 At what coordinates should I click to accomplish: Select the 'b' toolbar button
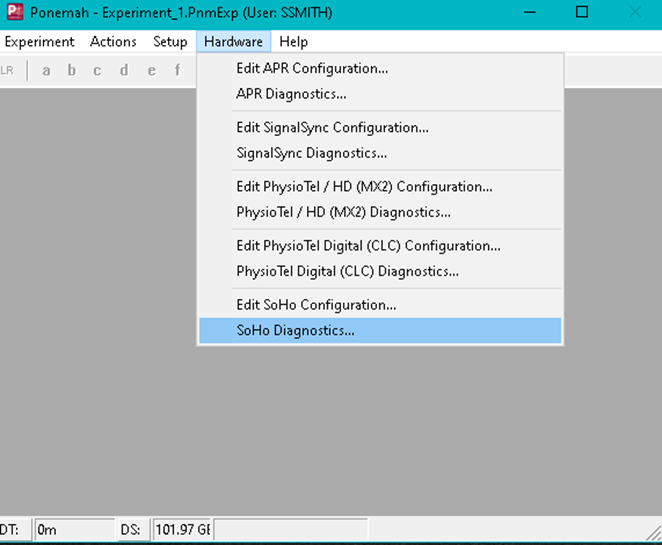[71, 70]
